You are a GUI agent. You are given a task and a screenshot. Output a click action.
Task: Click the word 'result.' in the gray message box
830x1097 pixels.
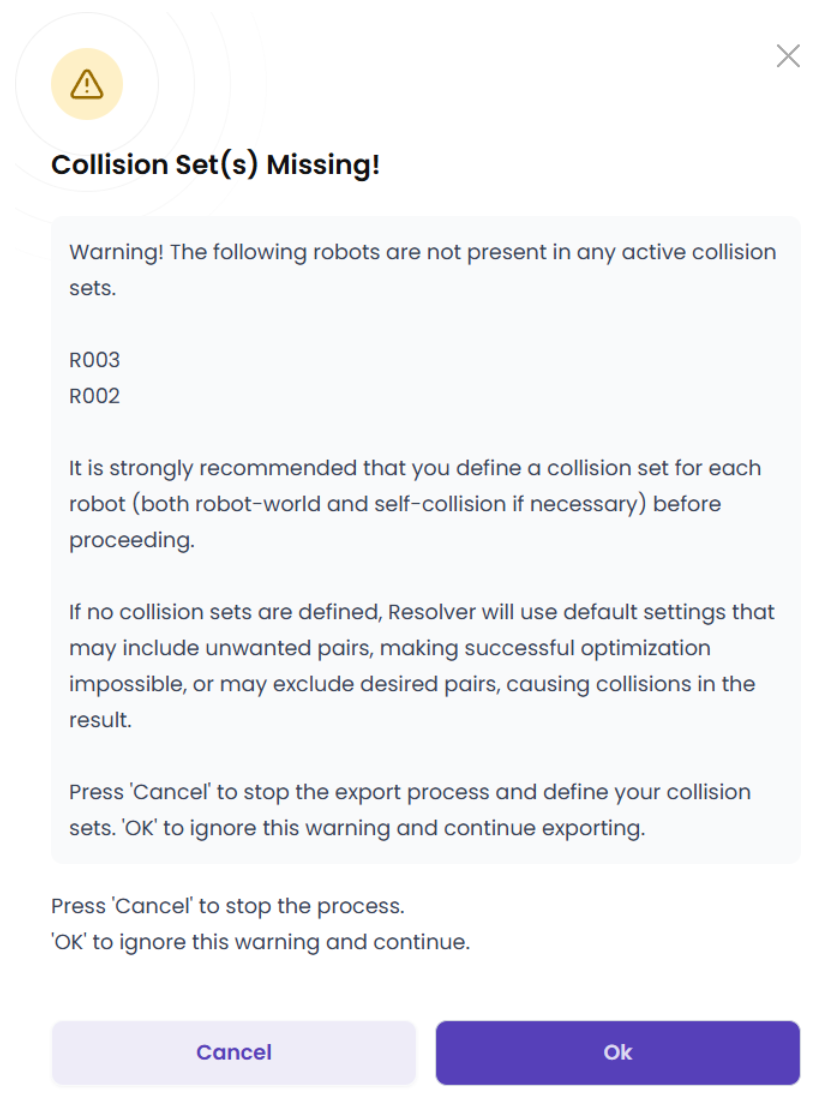click(100, 720)
